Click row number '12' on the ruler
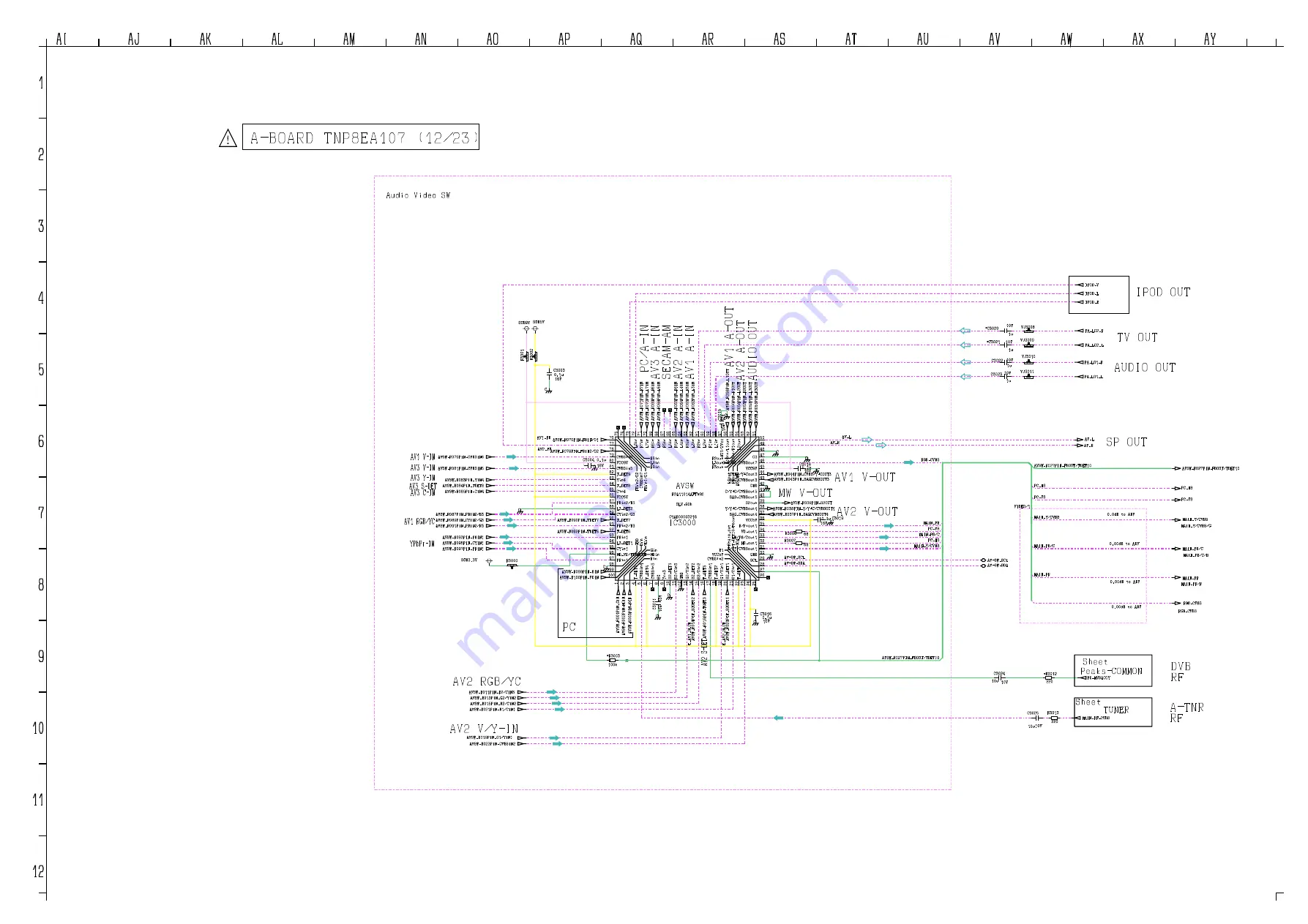 tap(39, 871)
